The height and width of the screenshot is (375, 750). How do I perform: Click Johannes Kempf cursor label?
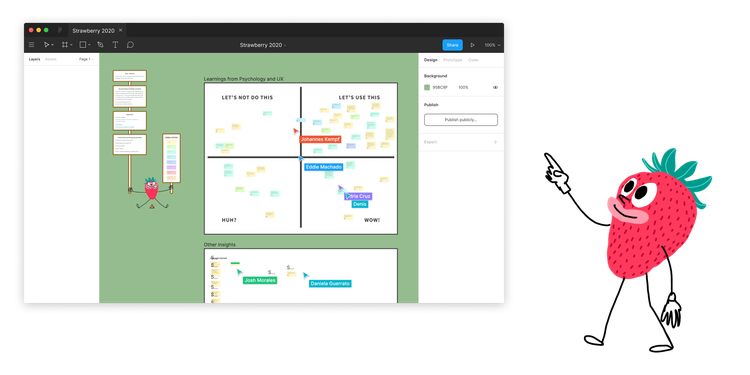(x=320, y=139)
